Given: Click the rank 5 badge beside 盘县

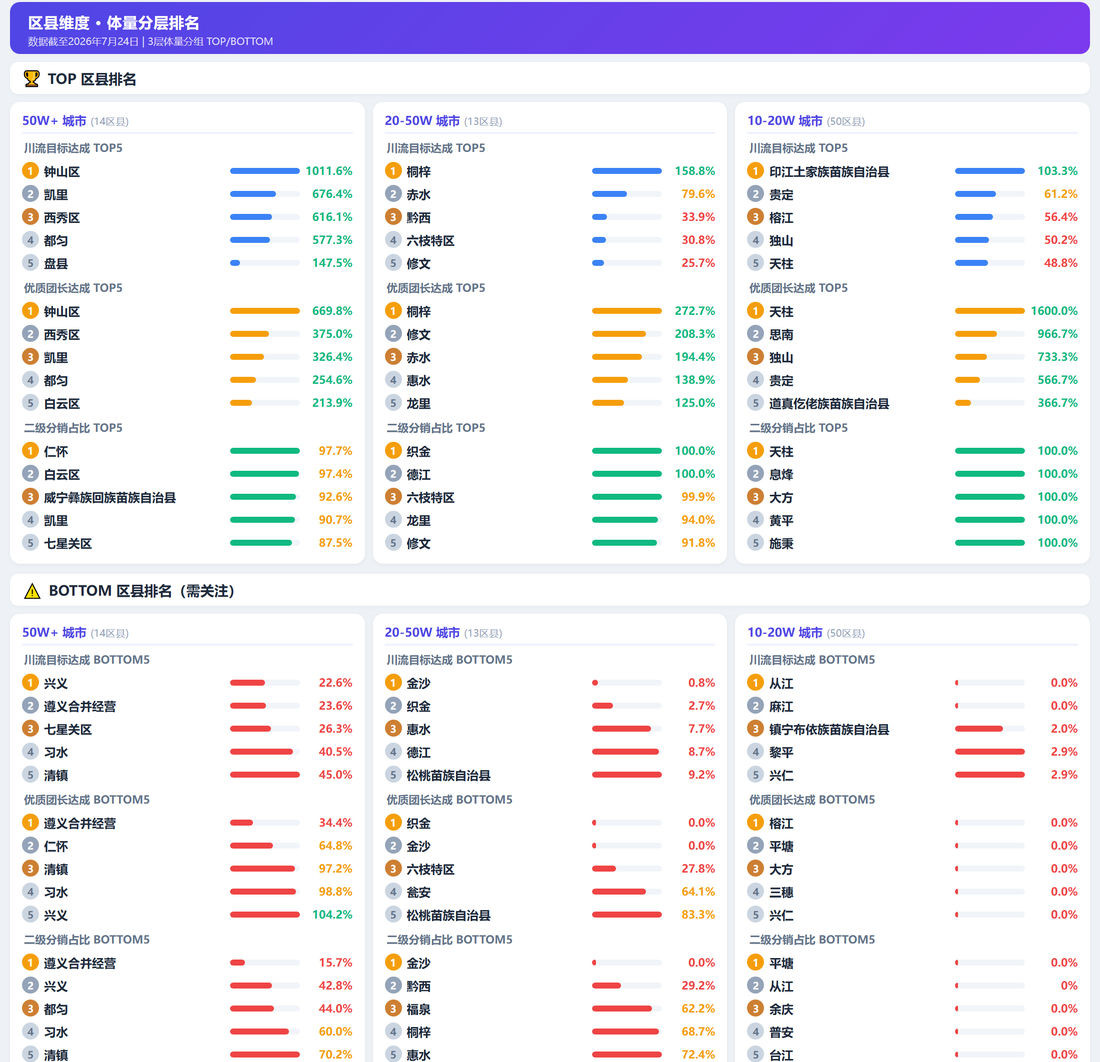Looking at the screenshot, I should (x=30, y=263).
